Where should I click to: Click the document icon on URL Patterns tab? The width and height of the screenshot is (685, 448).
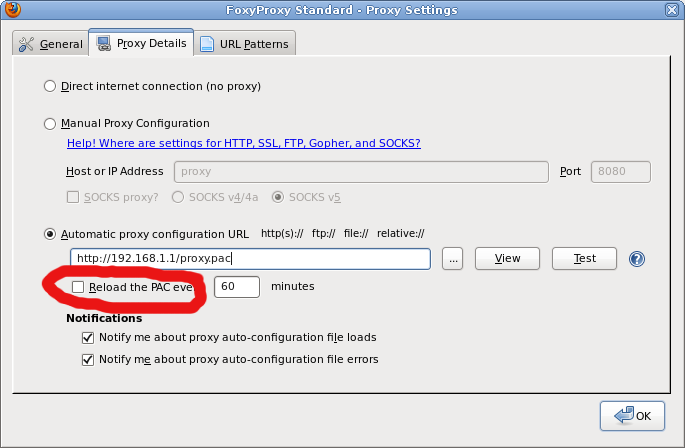[x=207, y=44]
